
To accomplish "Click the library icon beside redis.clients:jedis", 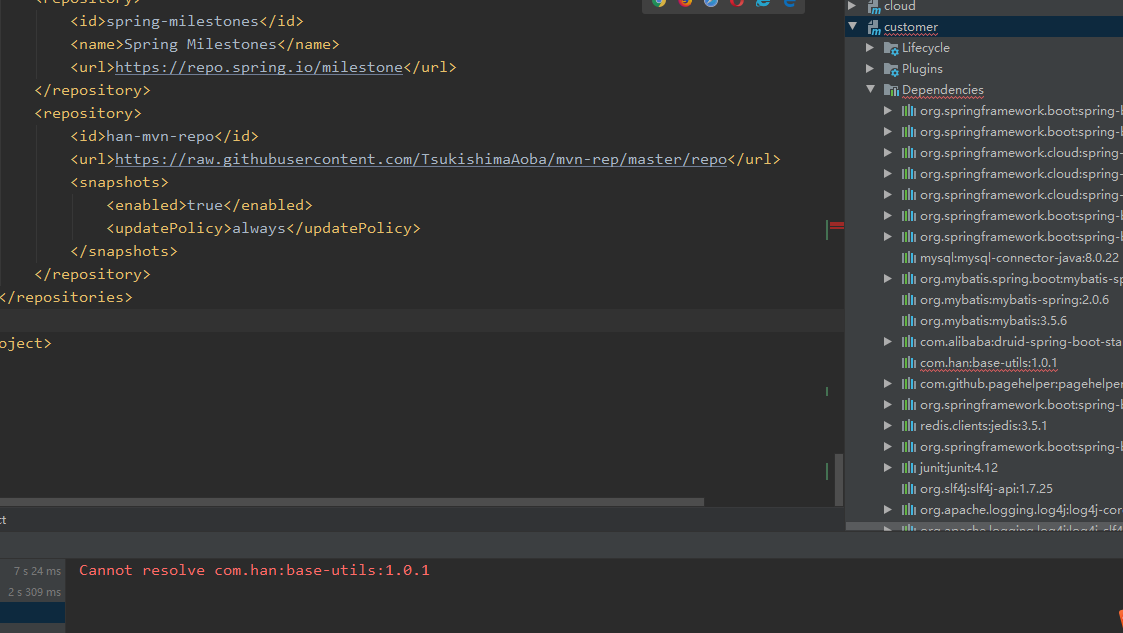I will [x=909, y=426].
